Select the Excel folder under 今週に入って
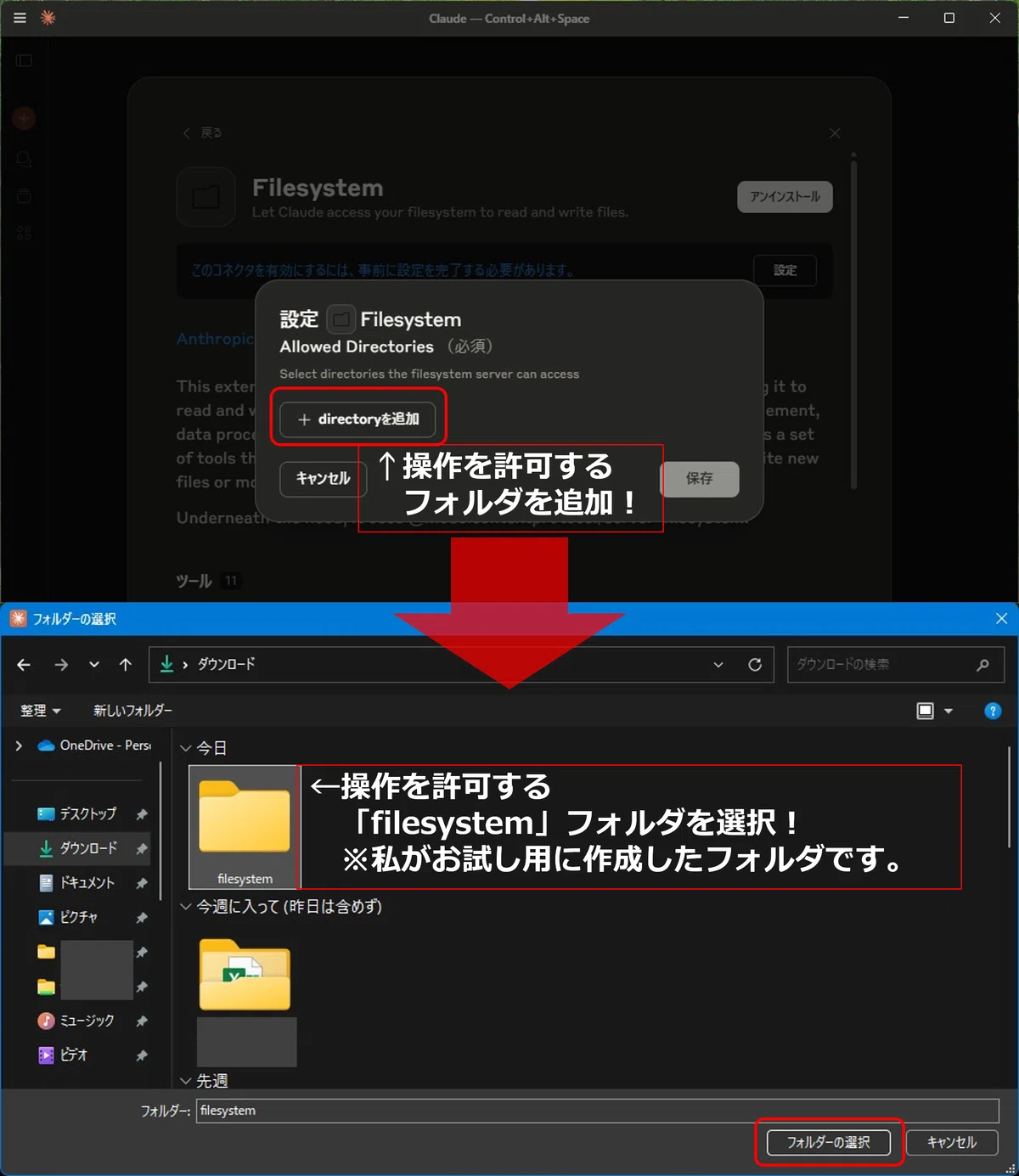The height and width of the screenshot is (1176, 1019). pyautogui.click(x=245, y=974)
